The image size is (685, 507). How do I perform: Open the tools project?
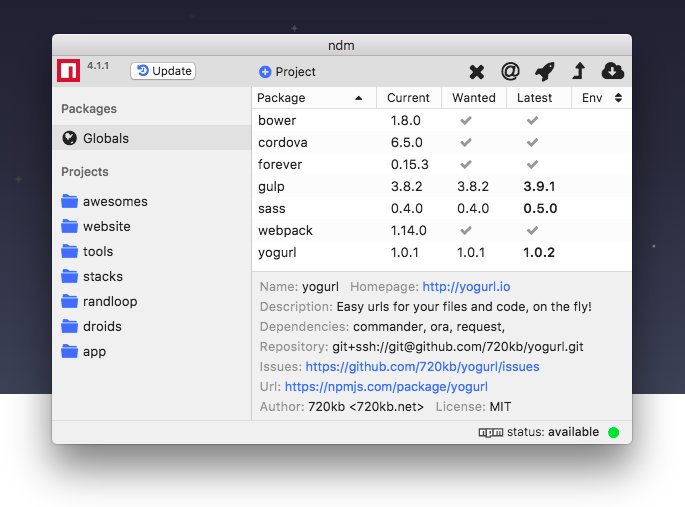click(87, 251)
